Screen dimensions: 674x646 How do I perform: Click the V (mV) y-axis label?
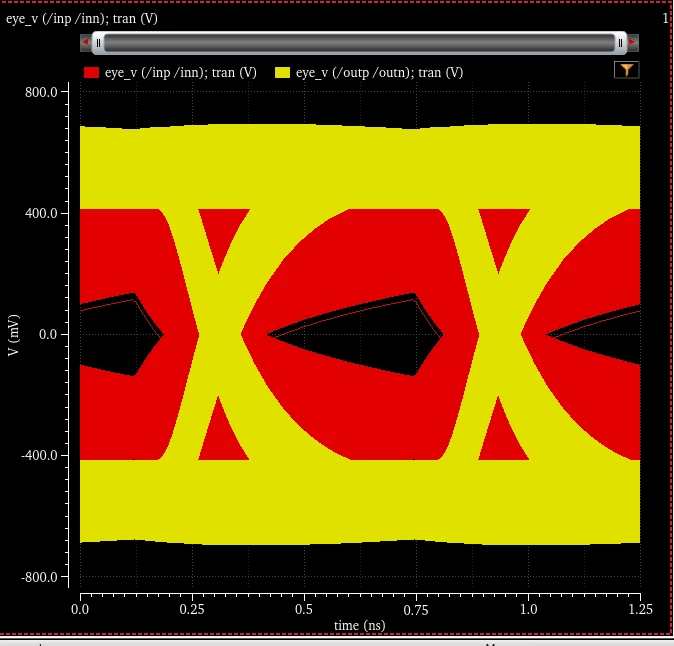pyautogui.click(x=13, y=335)
